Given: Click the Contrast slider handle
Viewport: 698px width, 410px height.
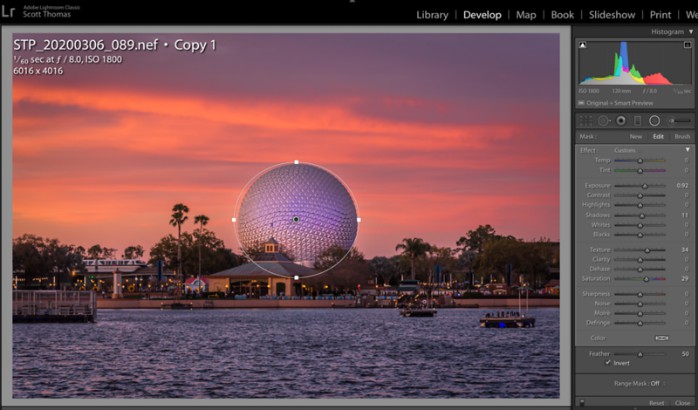Looking at the screenshot, I should (640, 195).
